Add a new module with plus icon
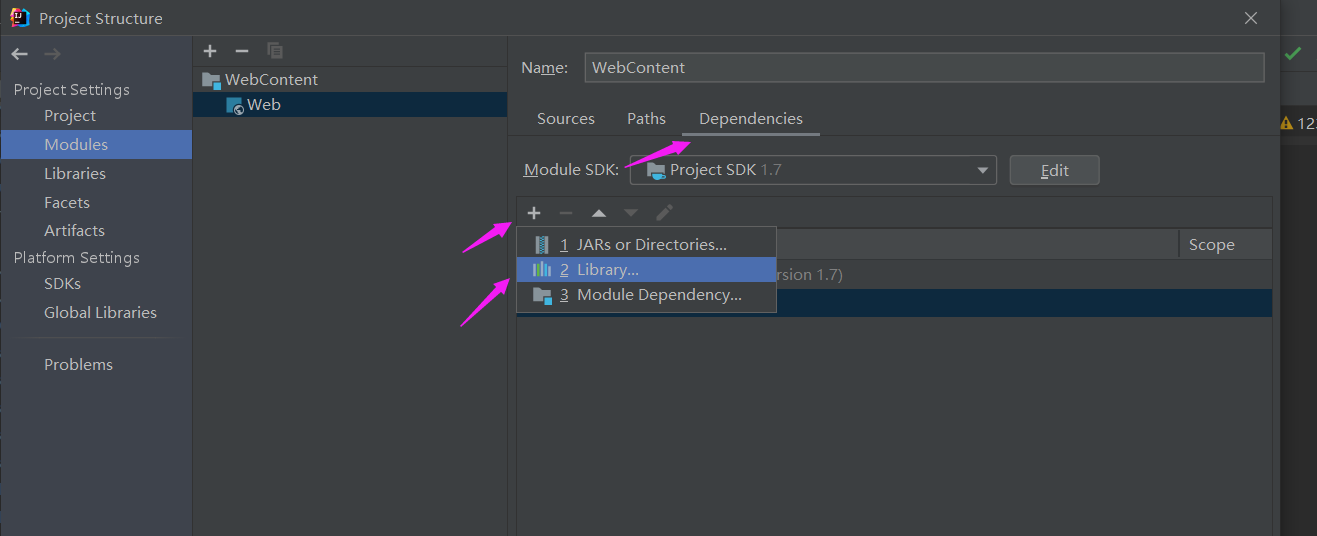Screen dimensions: 1317x536 (210, 51)
